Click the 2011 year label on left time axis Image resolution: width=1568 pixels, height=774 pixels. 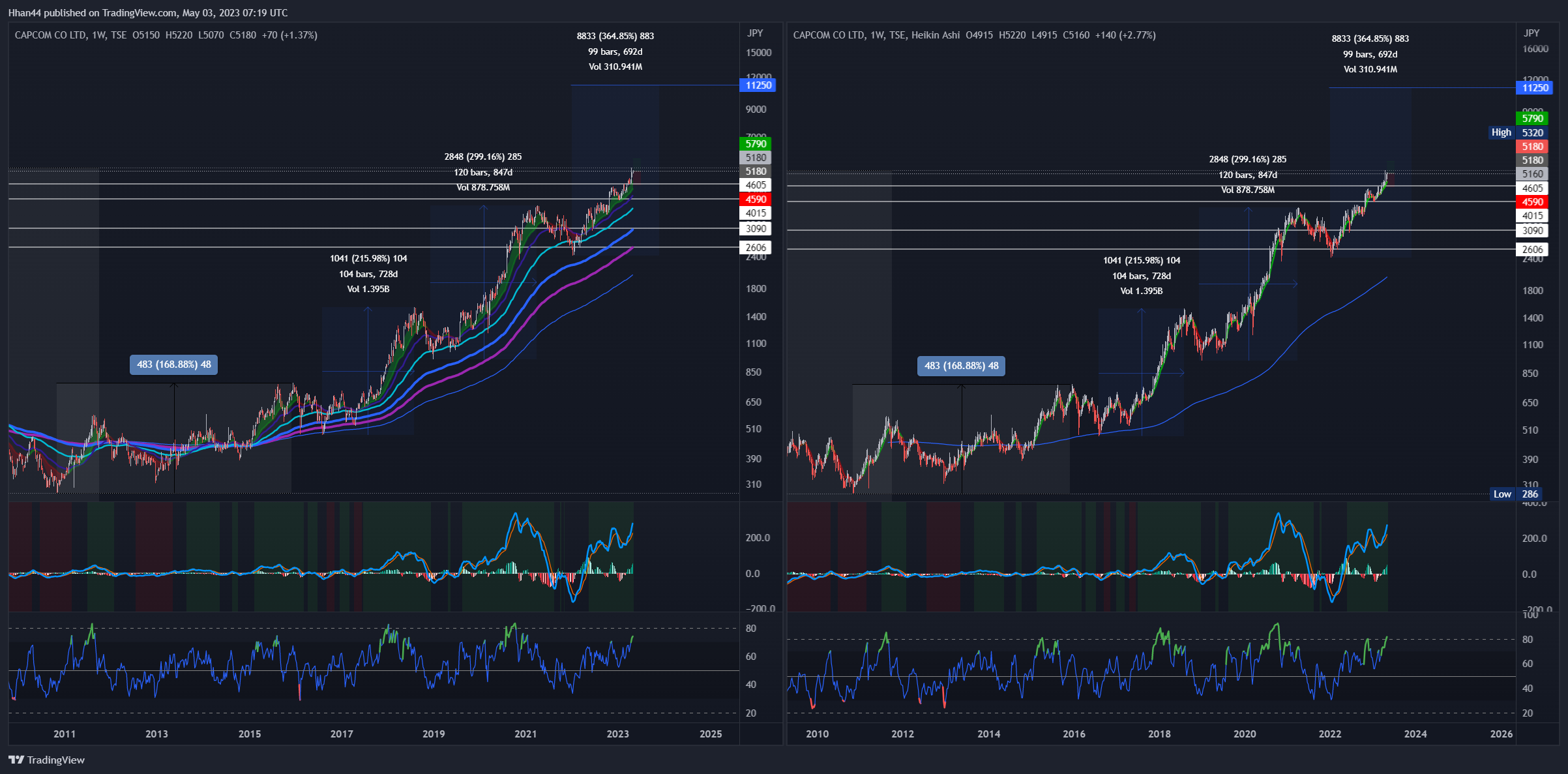click(x=65, y=734)
